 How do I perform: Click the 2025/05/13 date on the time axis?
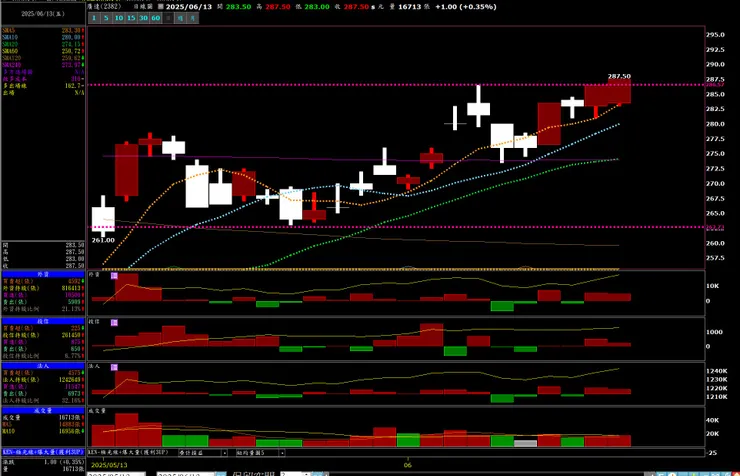point(109,465)
